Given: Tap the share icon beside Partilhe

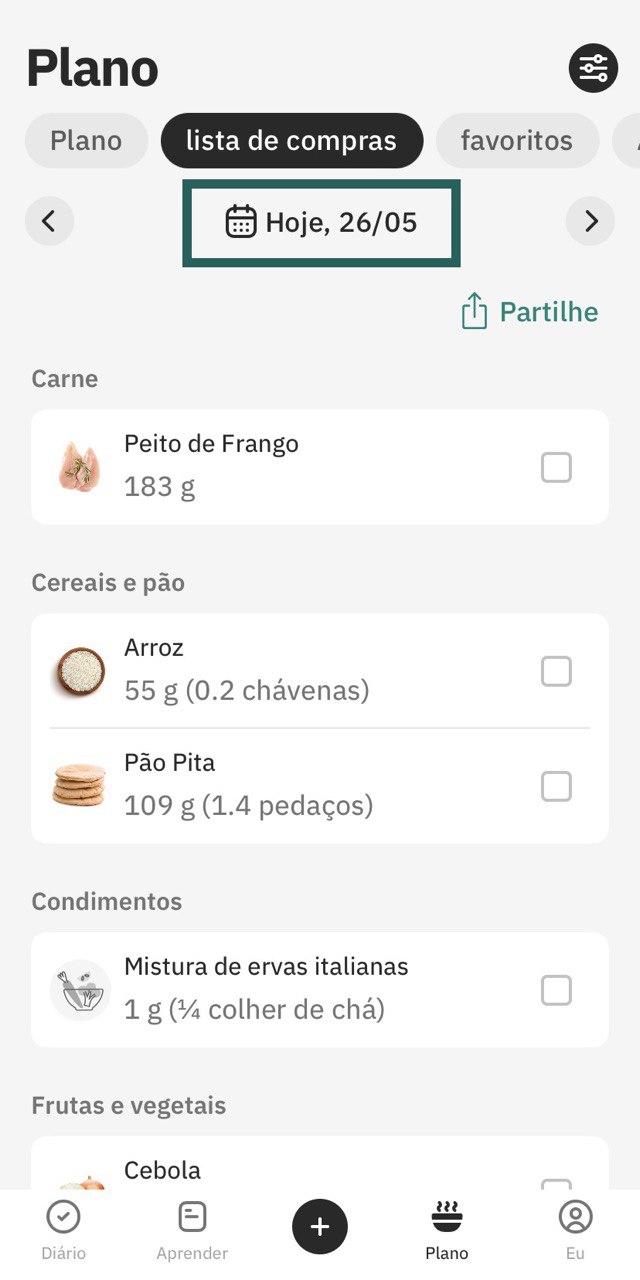Looking at the screenshot, I should click(x=474, y=311).
